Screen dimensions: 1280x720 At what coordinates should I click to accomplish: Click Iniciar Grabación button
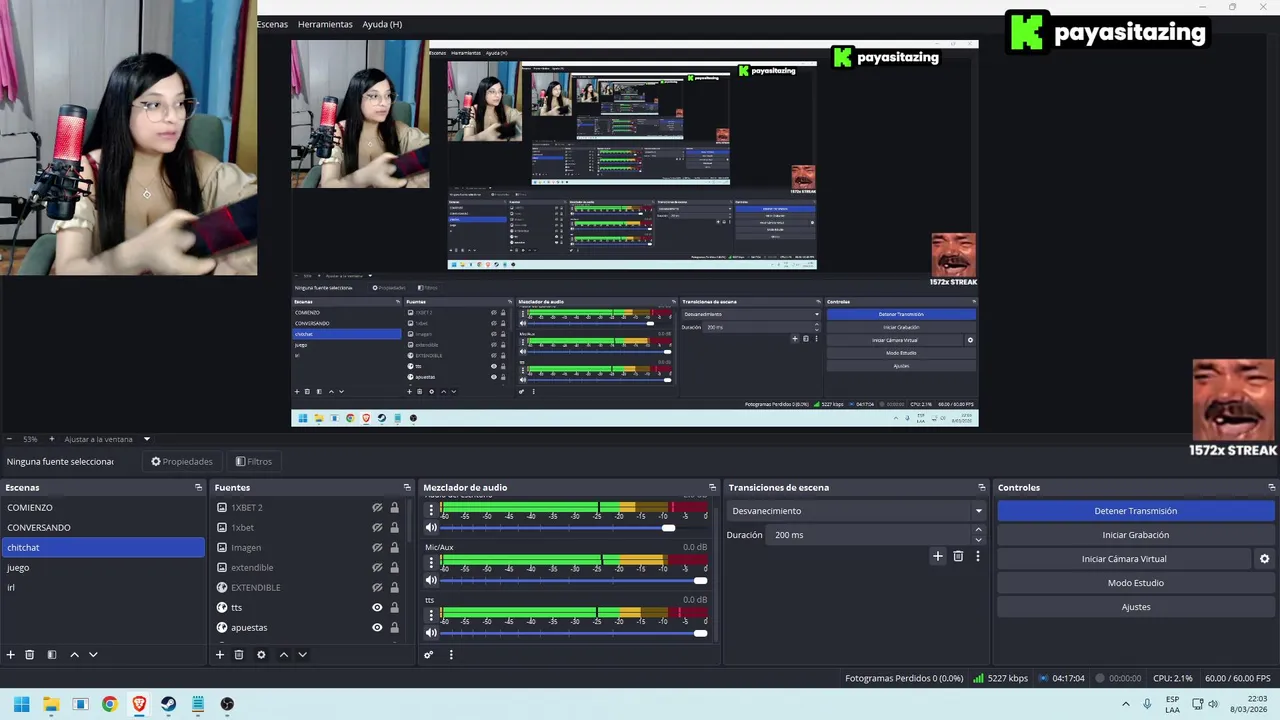point(1135,535)
